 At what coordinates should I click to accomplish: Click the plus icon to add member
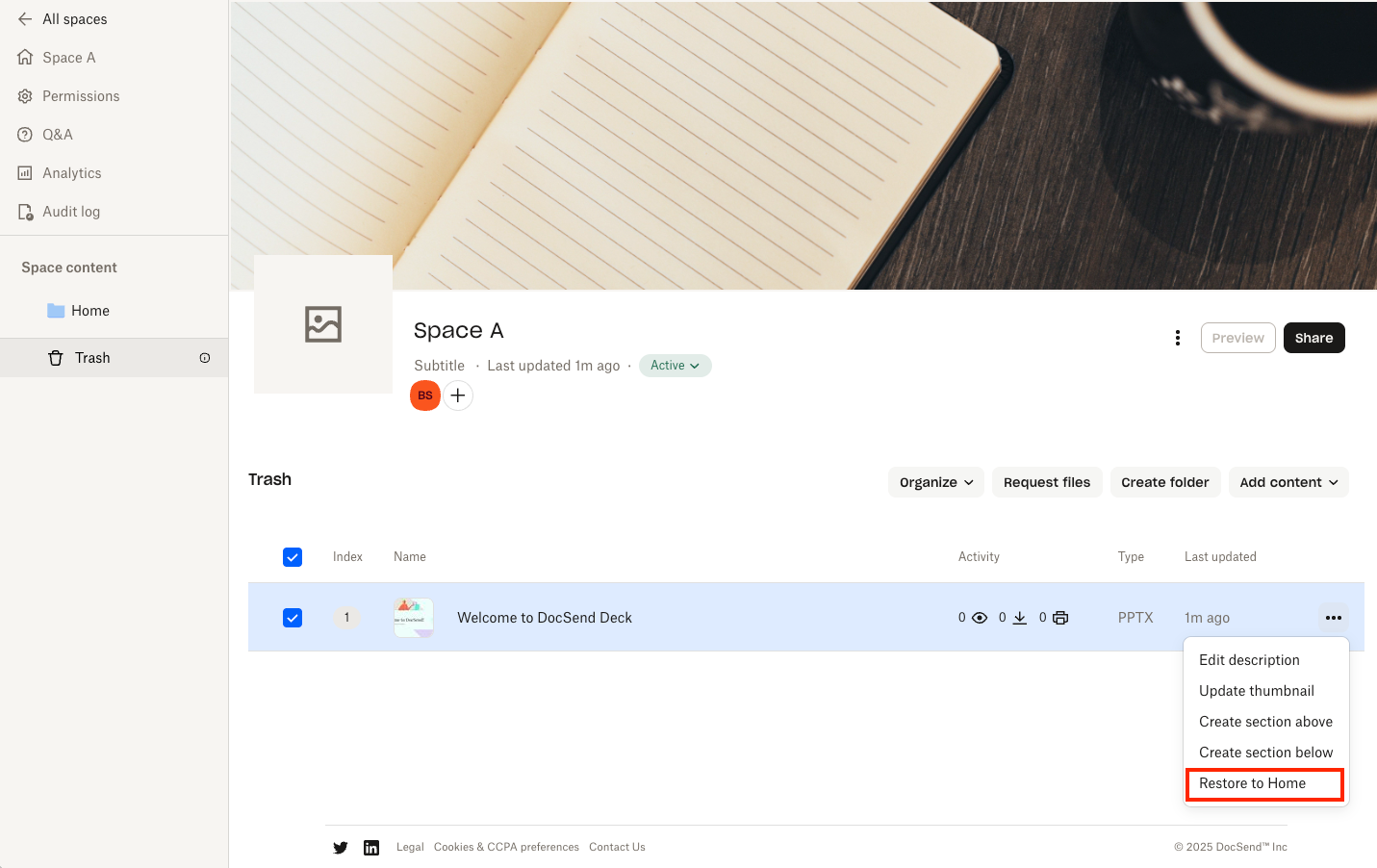click(x=458, y=396)
